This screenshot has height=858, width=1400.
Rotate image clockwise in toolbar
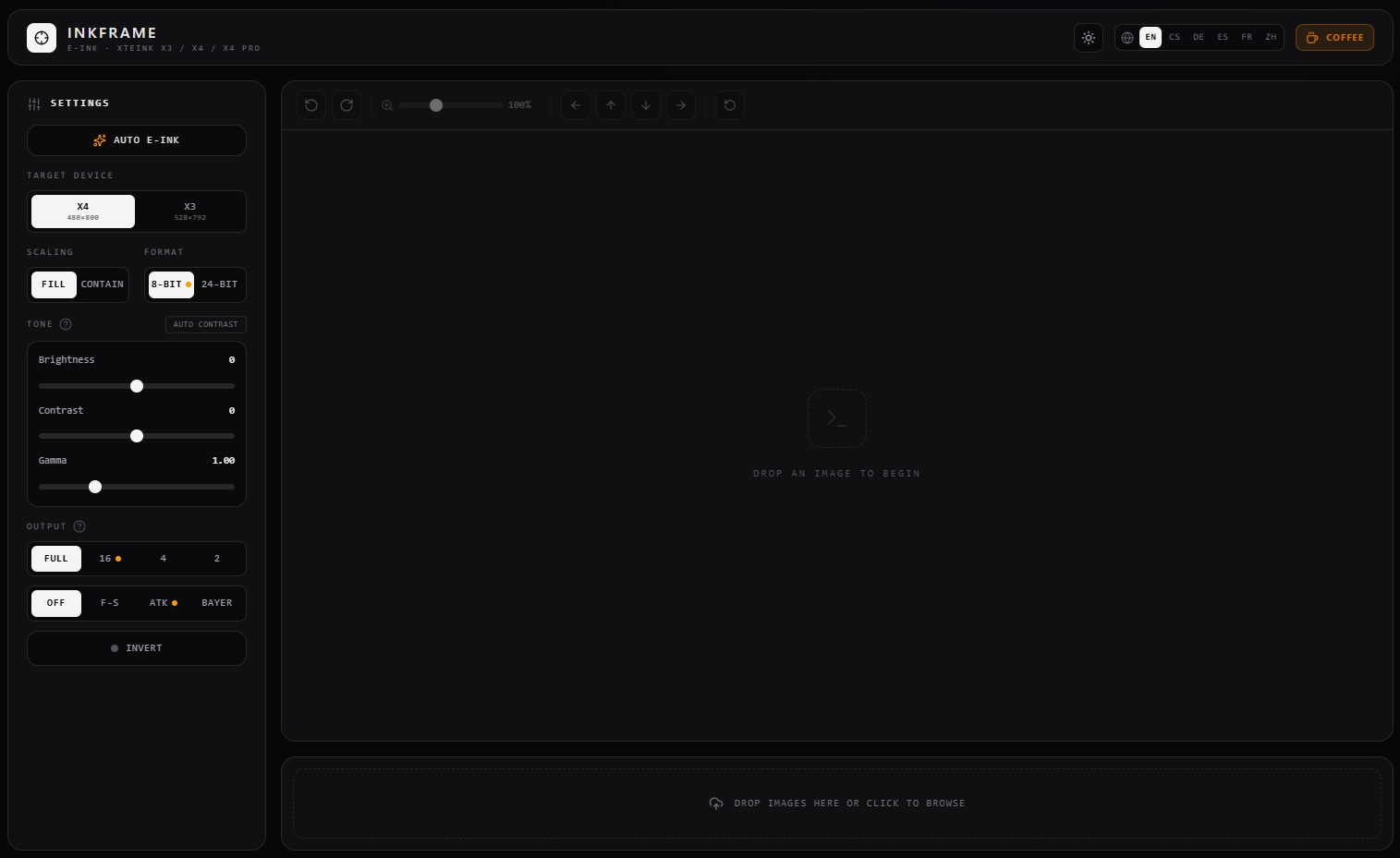pyautogui.click(x=347, y=105)
